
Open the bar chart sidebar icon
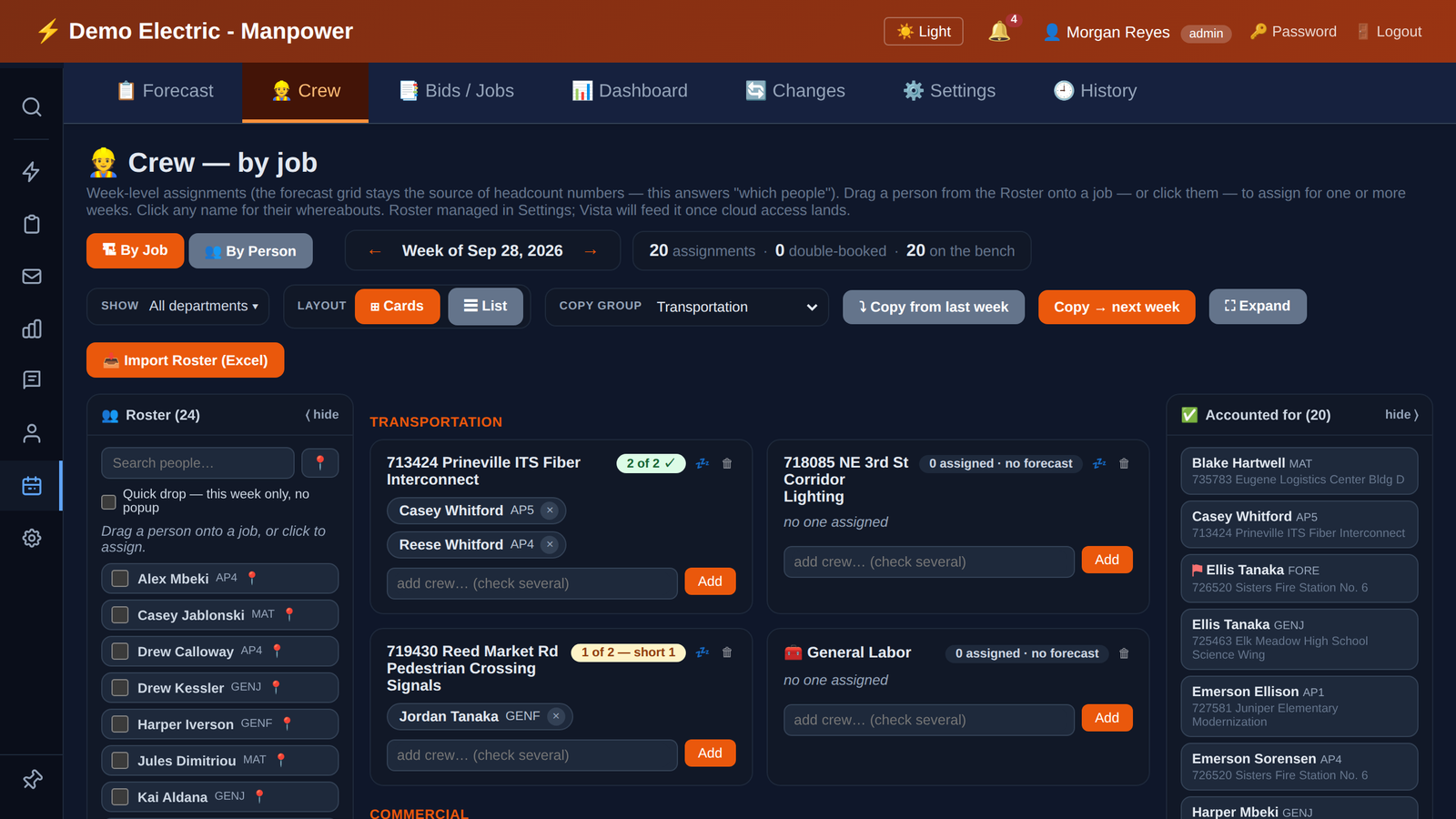(32, 329)
